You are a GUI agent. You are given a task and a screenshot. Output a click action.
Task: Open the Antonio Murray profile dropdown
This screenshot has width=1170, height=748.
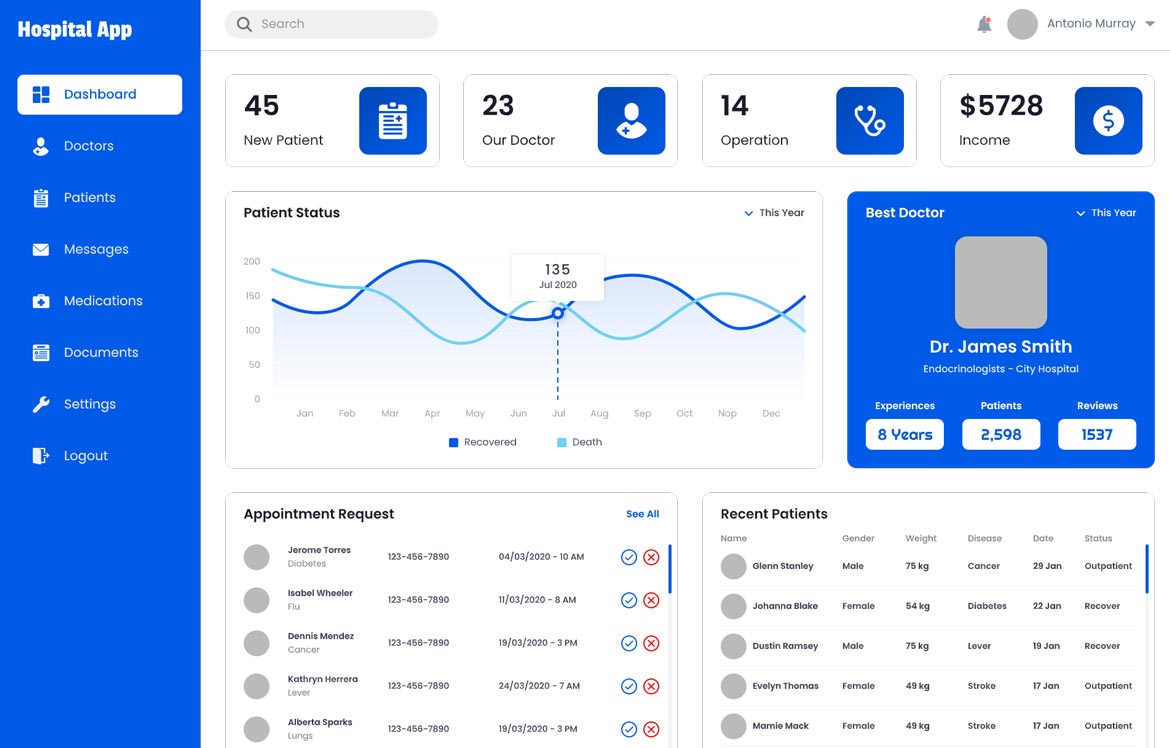click(x=1082, y=23)
